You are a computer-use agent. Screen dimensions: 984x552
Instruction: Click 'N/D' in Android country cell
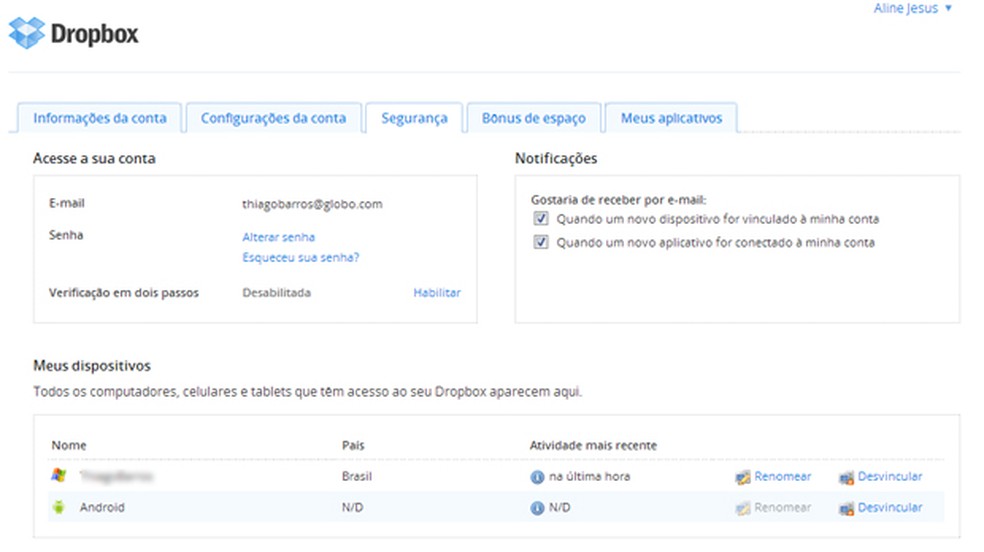(x=352, y=507)
